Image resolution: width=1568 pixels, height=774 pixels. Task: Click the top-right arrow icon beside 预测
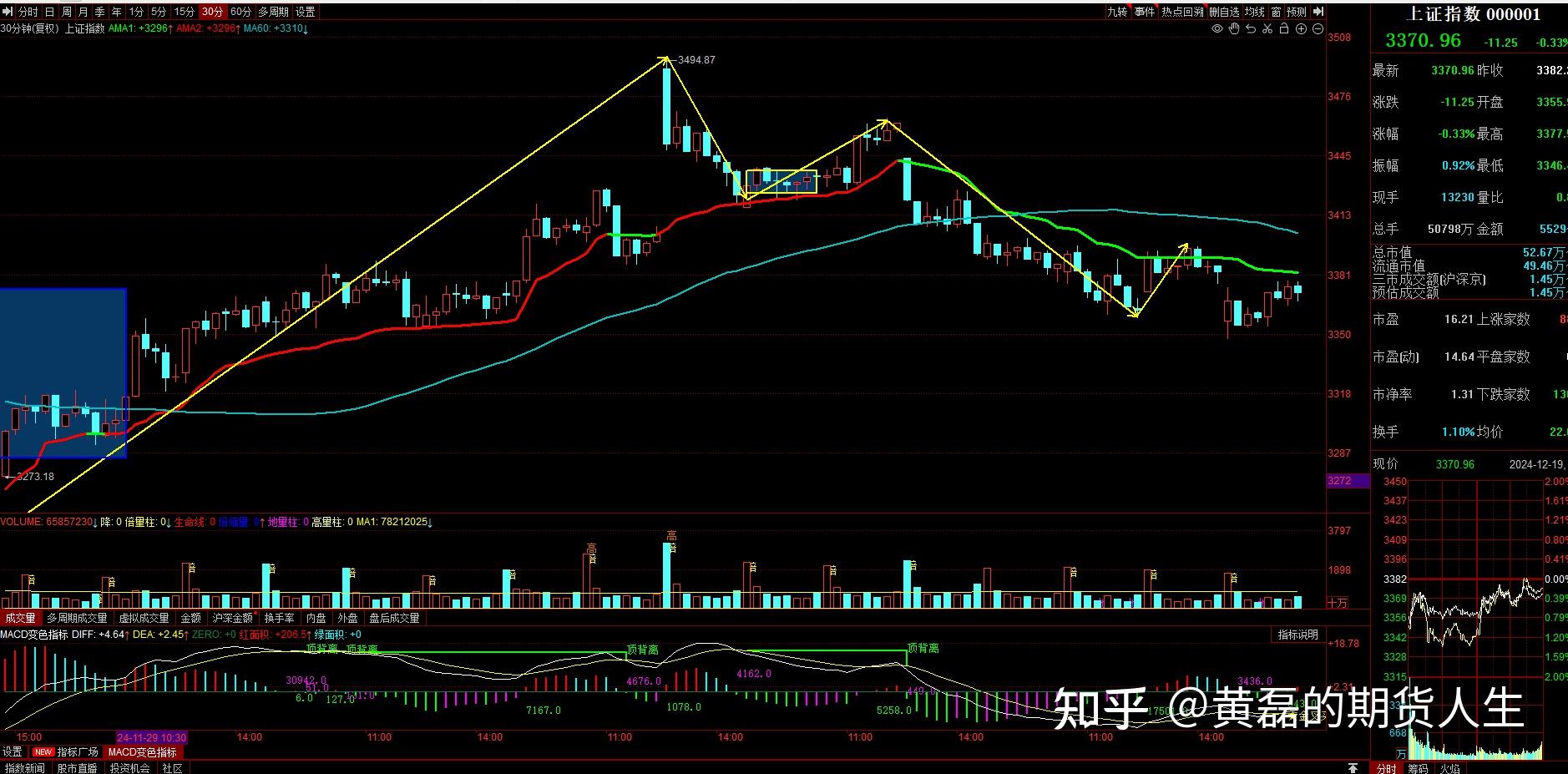point(1318,12)
